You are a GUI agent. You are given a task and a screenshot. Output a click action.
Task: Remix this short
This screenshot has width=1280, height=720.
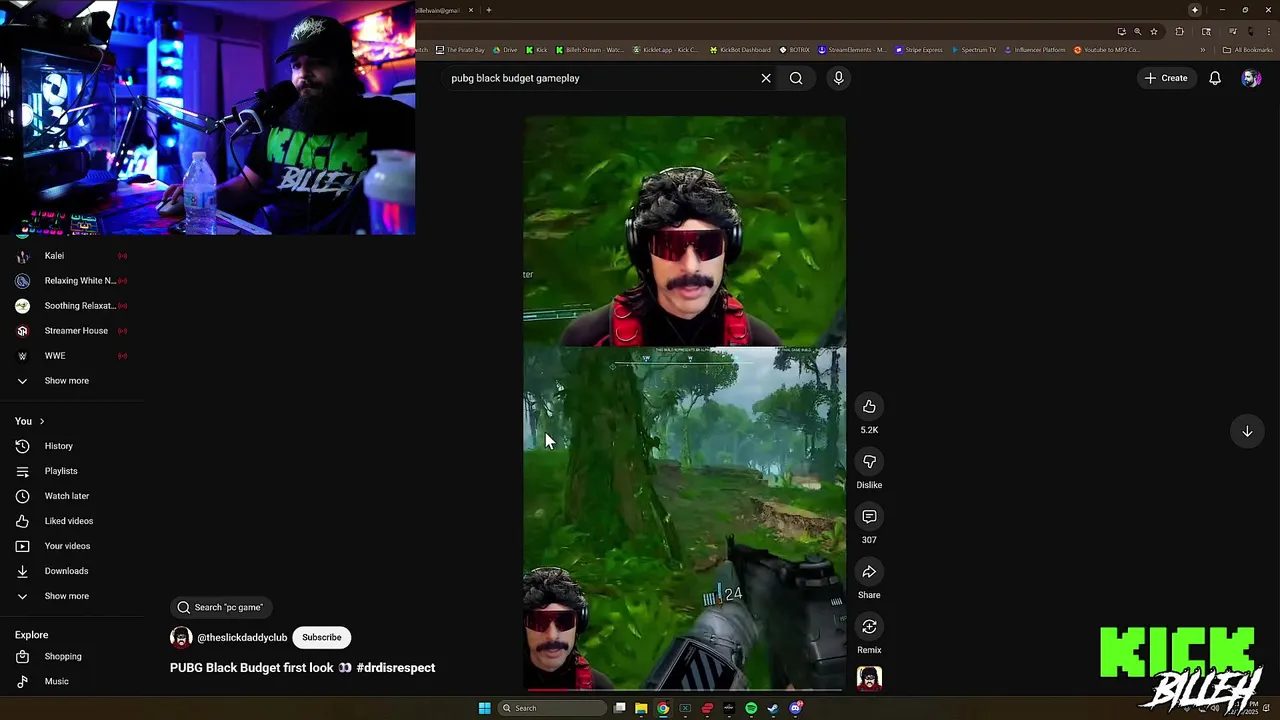tap(869, 626)
